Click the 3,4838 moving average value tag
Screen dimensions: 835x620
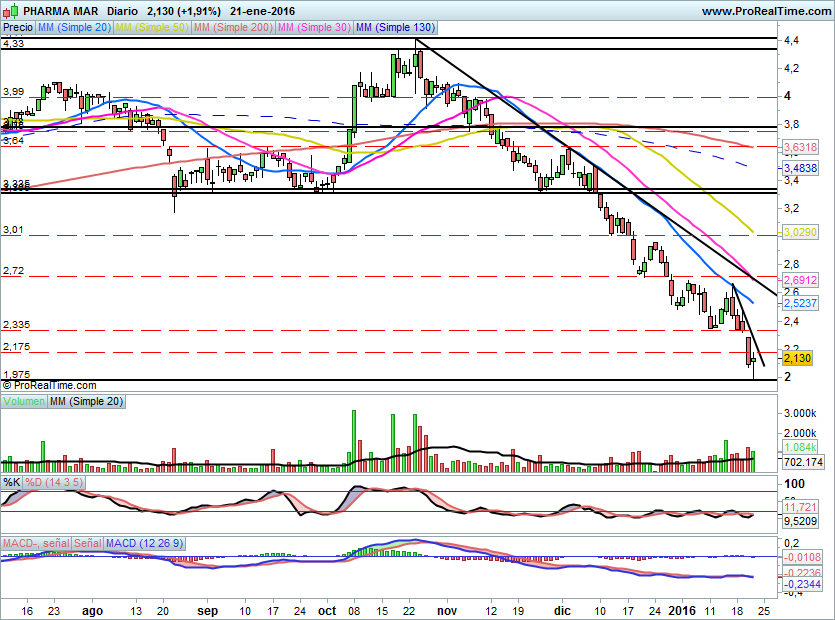pyautogui.click(x=800, y=168)
